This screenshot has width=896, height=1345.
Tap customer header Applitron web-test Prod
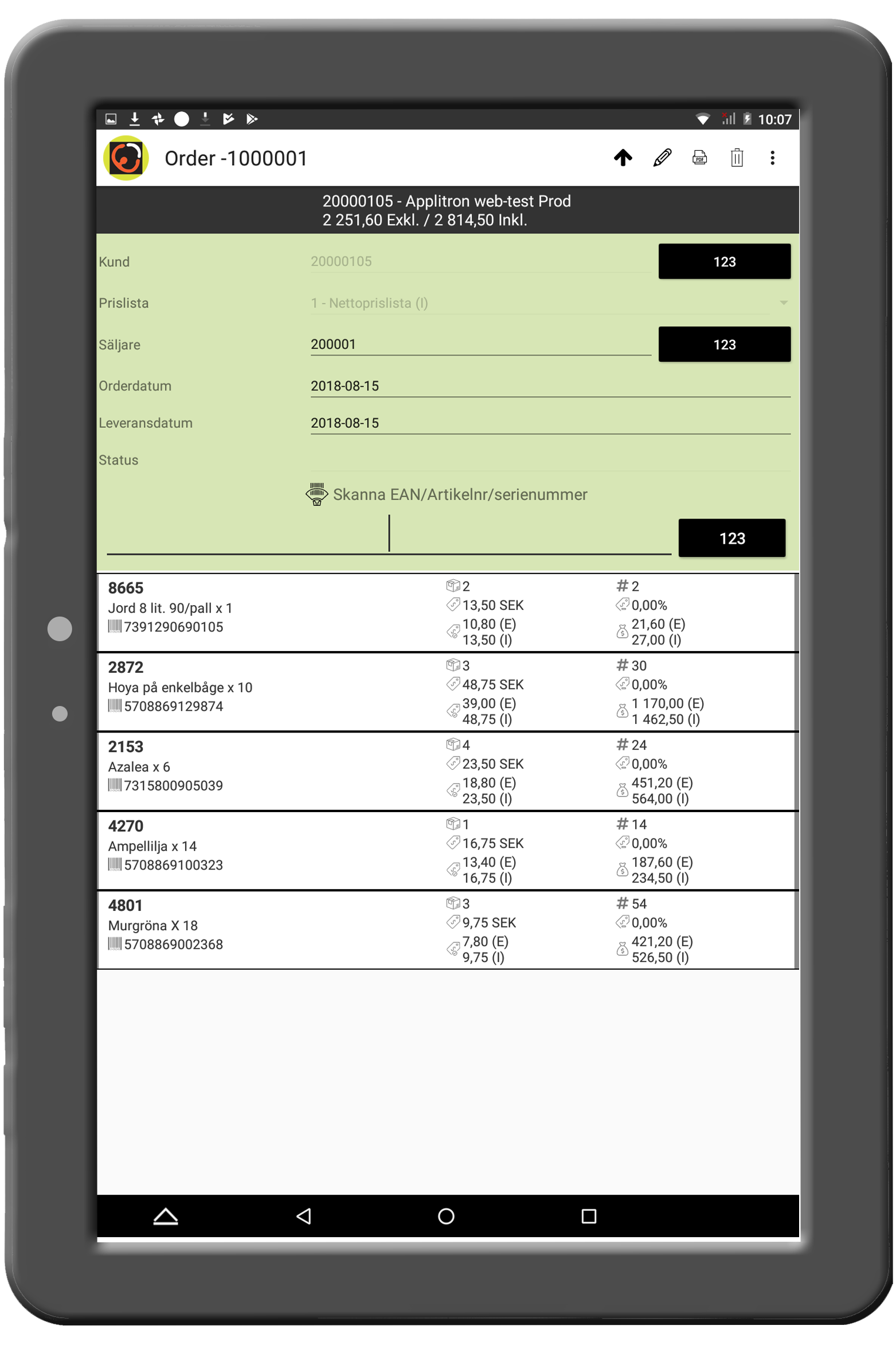[446, 201]
